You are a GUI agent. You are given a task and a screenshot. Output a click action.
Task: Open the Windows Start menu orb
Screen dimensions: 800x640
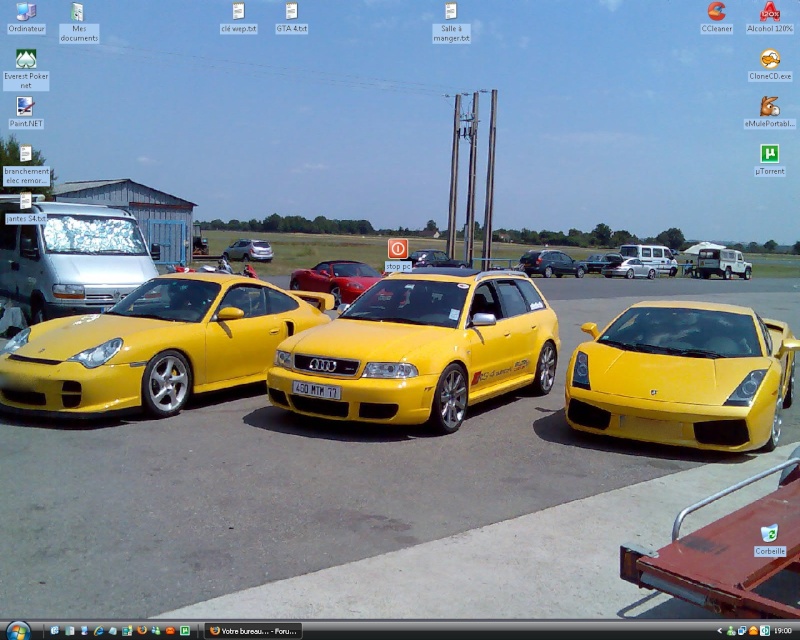click(17, 630)
